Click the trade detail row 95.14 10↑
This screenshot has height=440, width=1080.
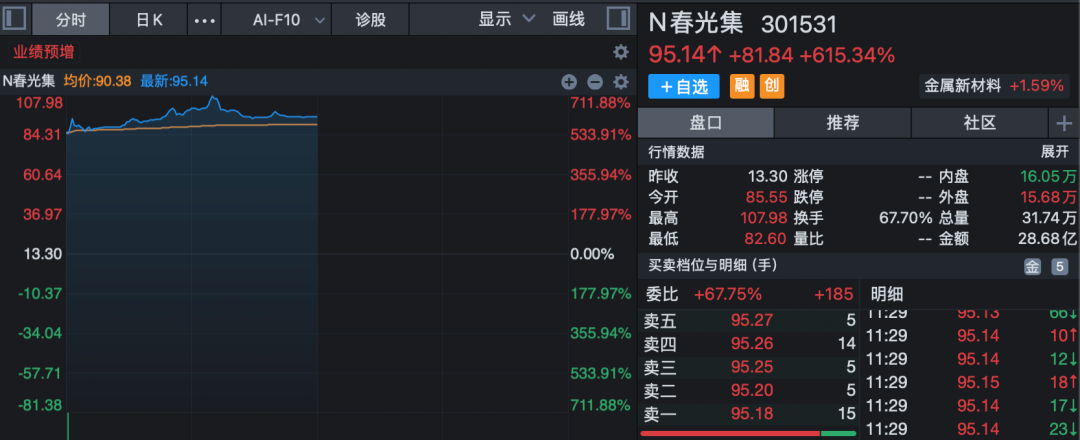pyautogui.click(x=972, y=335)
